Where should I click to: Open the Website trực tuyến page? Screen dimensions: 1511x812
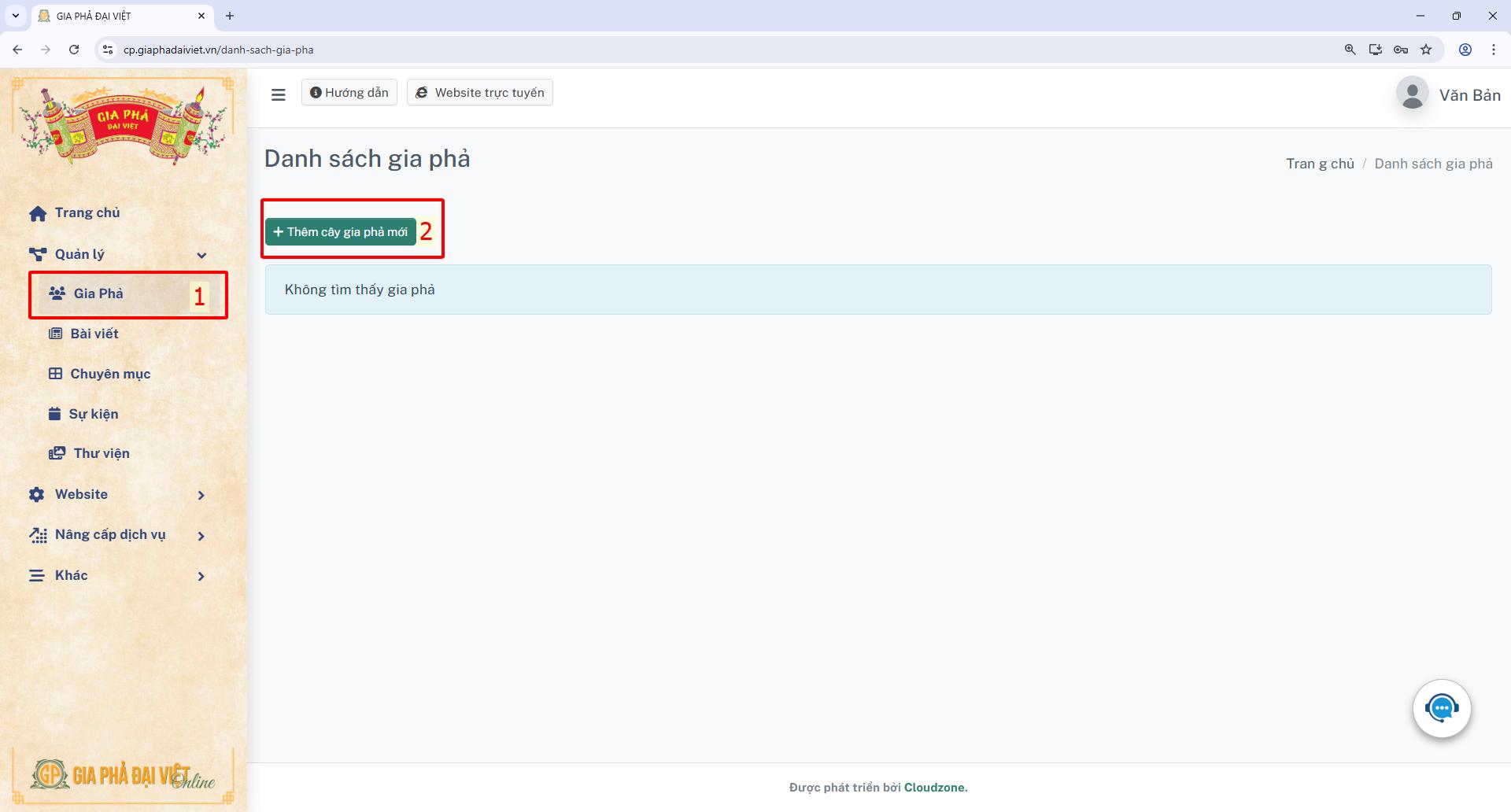click(479, 92)
